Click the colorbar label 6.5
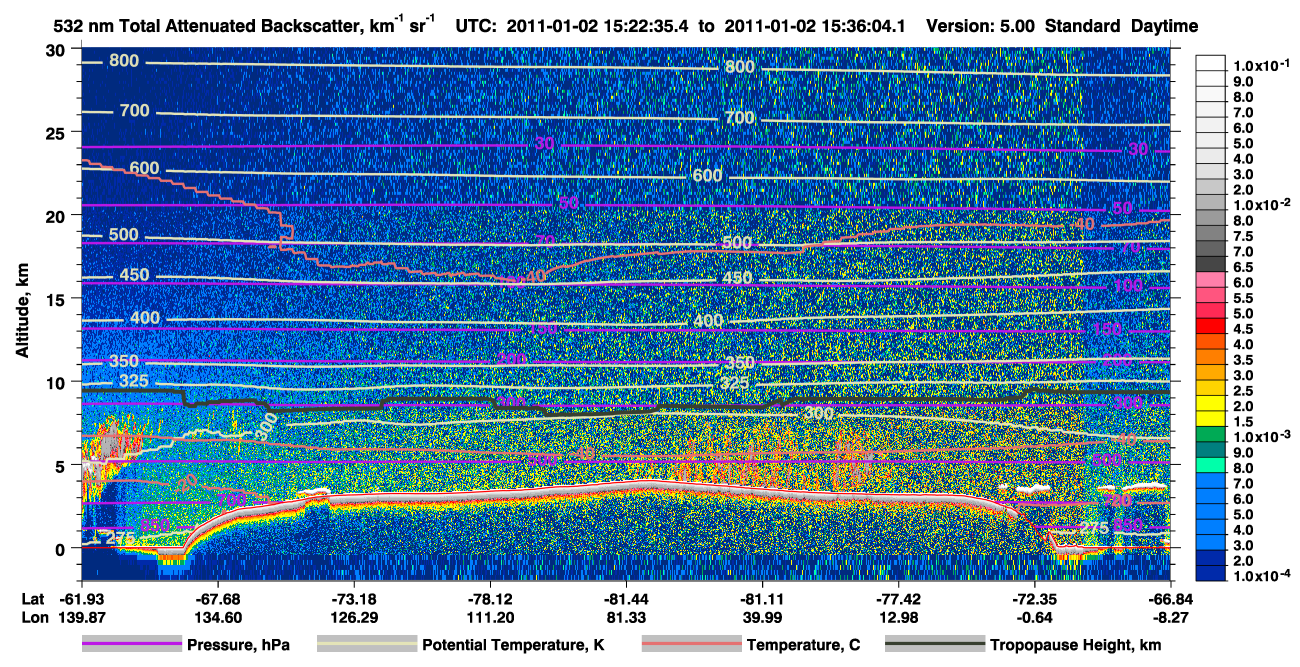The height and width of the screenshot is (667, 1300). pyautogui.click(x=1243, y=266)
